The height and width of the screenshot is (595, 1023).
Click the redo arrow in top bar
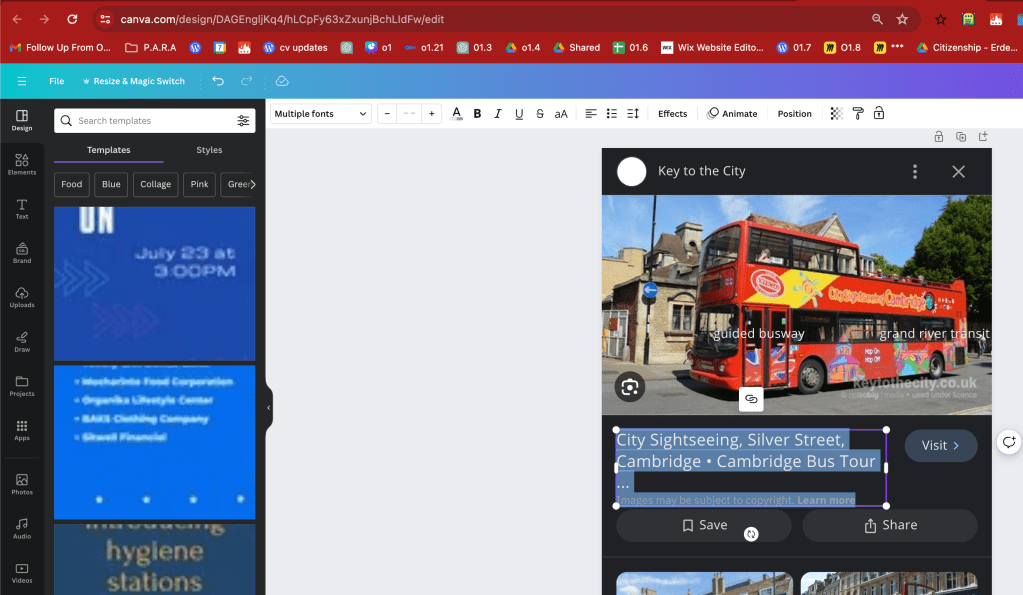[x=247, y=81]
